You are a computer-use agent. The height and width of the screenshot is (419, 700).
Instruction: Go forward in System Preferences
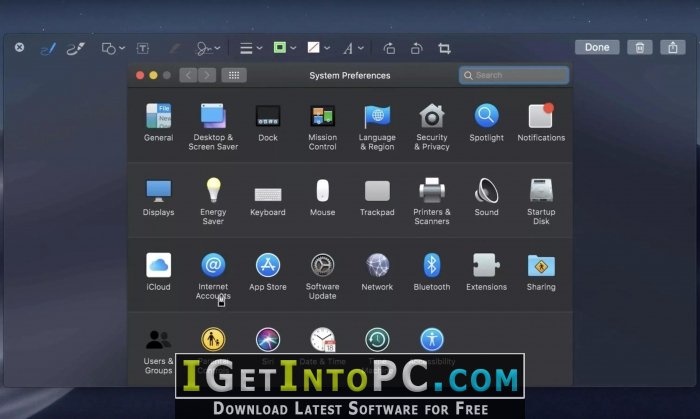[x=207, y=75]
